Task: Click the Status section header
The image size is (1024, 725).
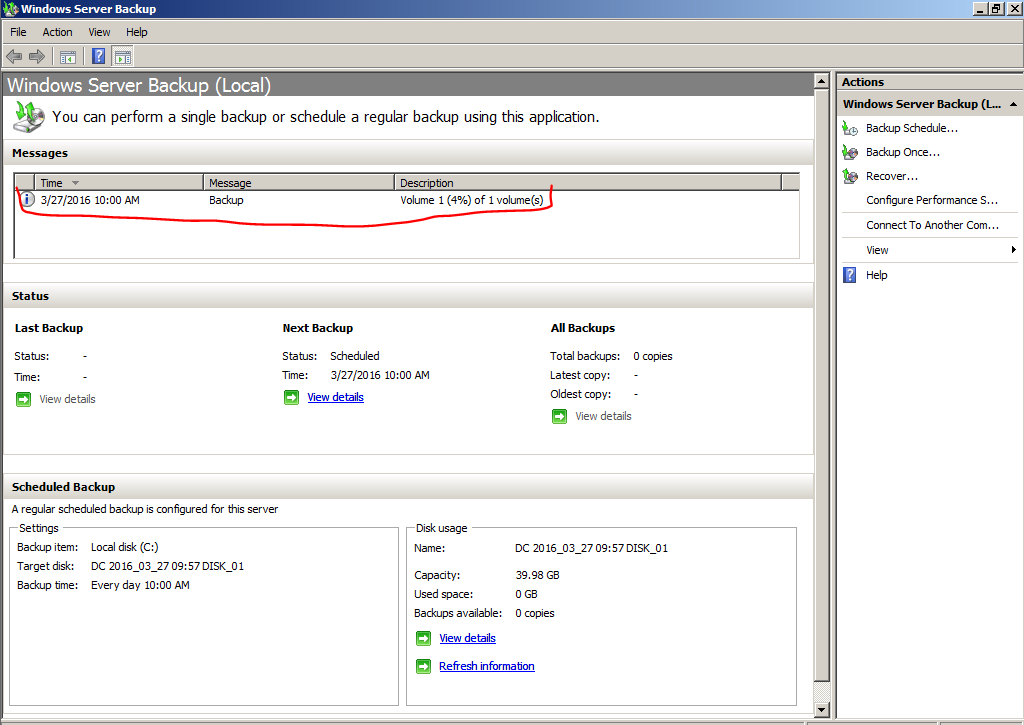Action: click(409, 296)
